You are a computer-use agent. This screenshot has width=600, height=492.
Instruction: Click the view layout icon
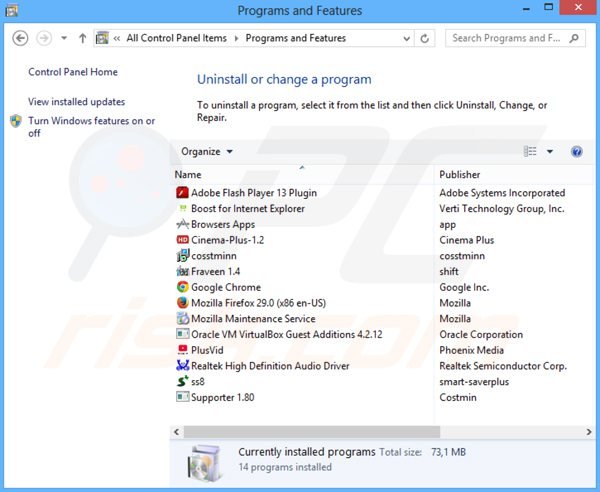(530, 152)
